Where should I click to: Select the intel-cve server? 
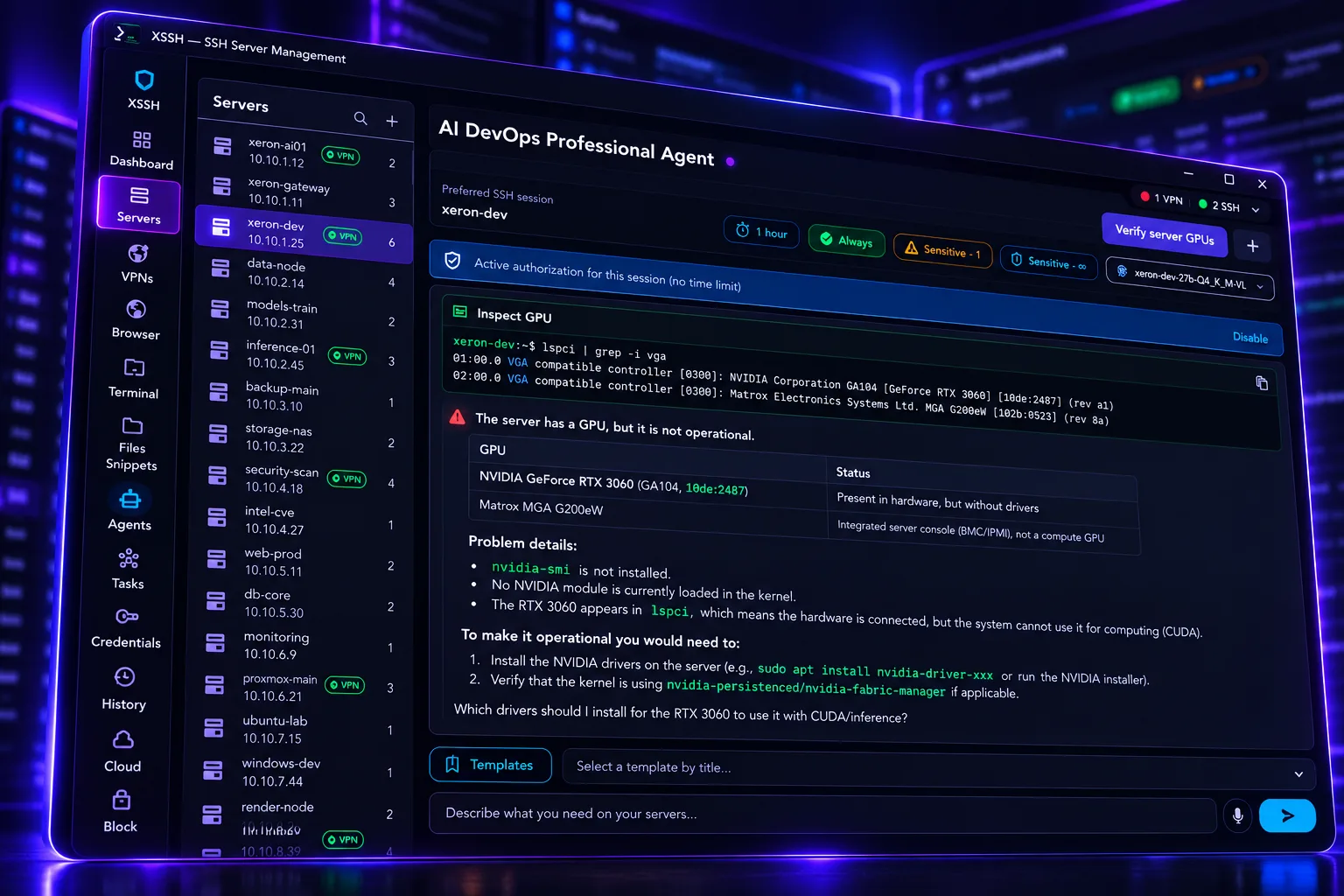point(302,520)
